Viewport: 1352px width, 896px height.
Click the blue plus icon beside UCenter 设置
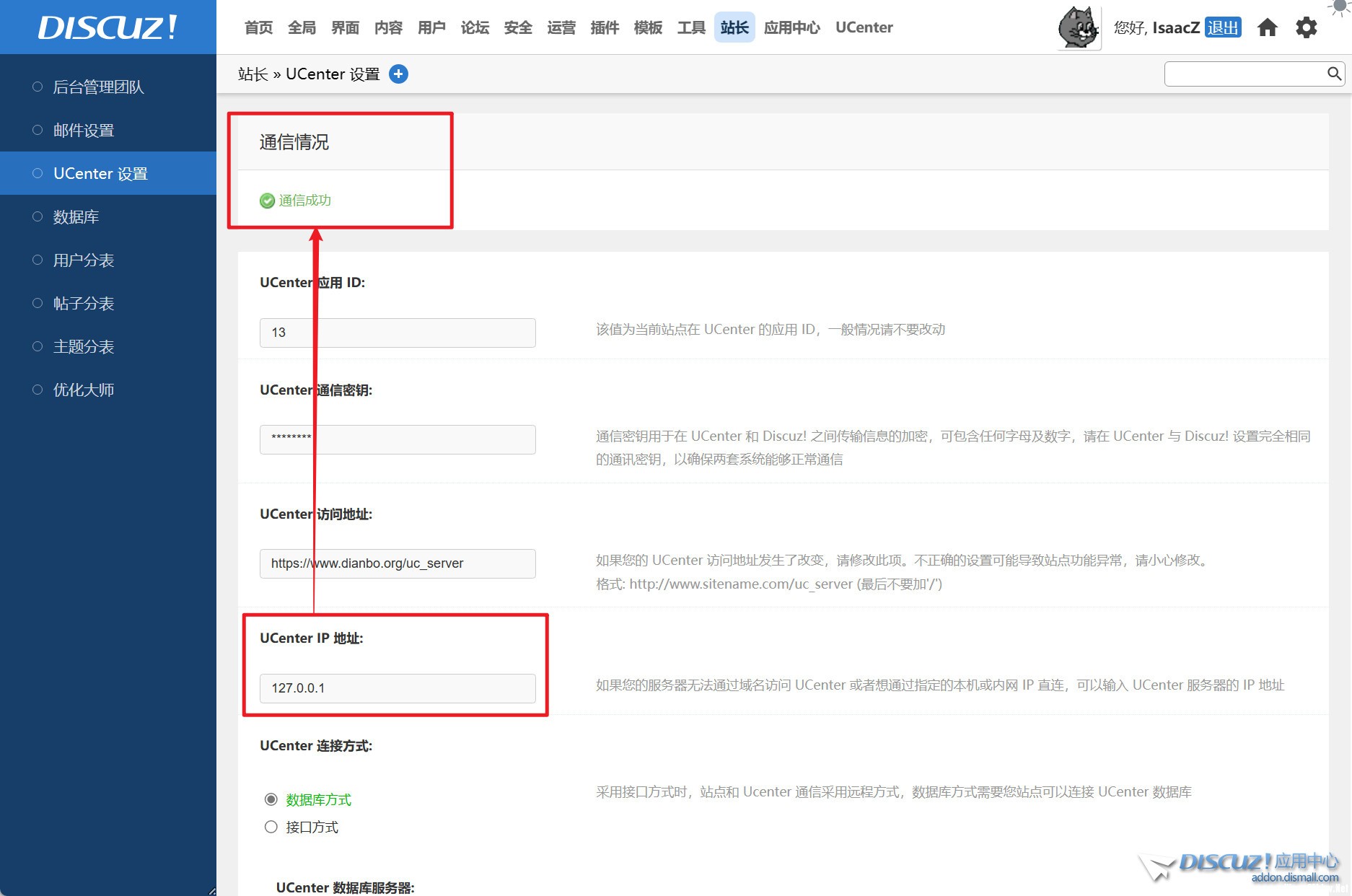[x=398, y=74]
